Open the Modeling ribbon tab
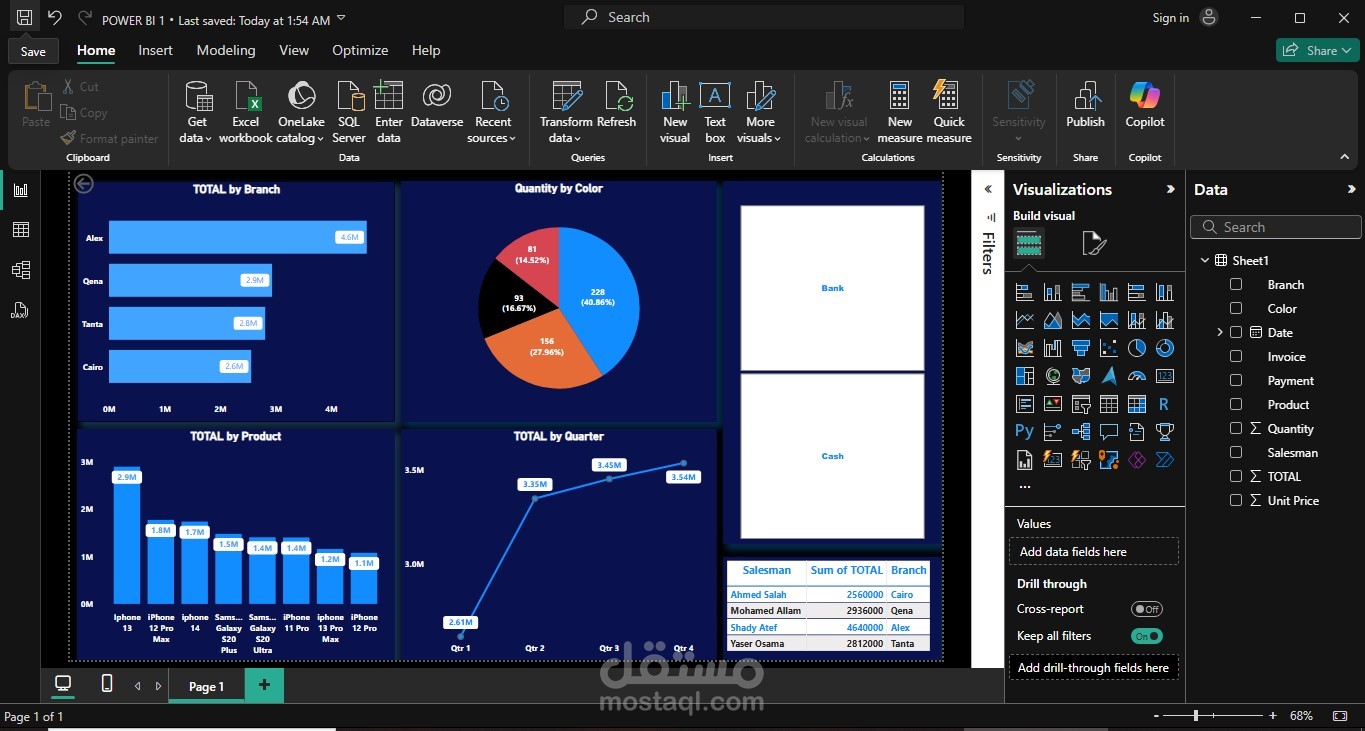Image resolution: width=1365 pixels, height=731 pixels. pos(226,50)
